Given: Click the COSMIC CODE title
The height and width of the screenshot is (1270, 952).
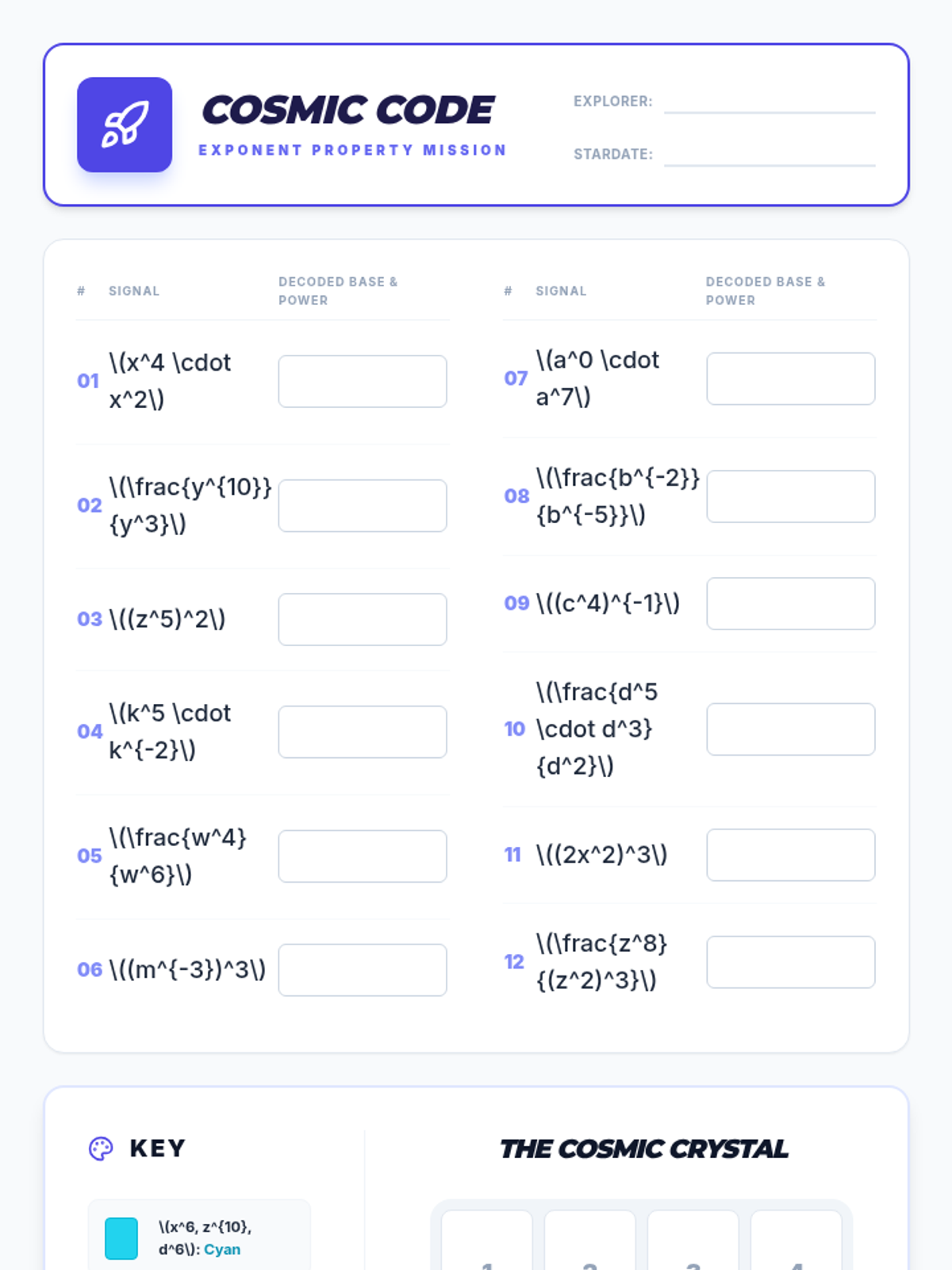Looking at the screenshot, I should (x=348, y=110).
